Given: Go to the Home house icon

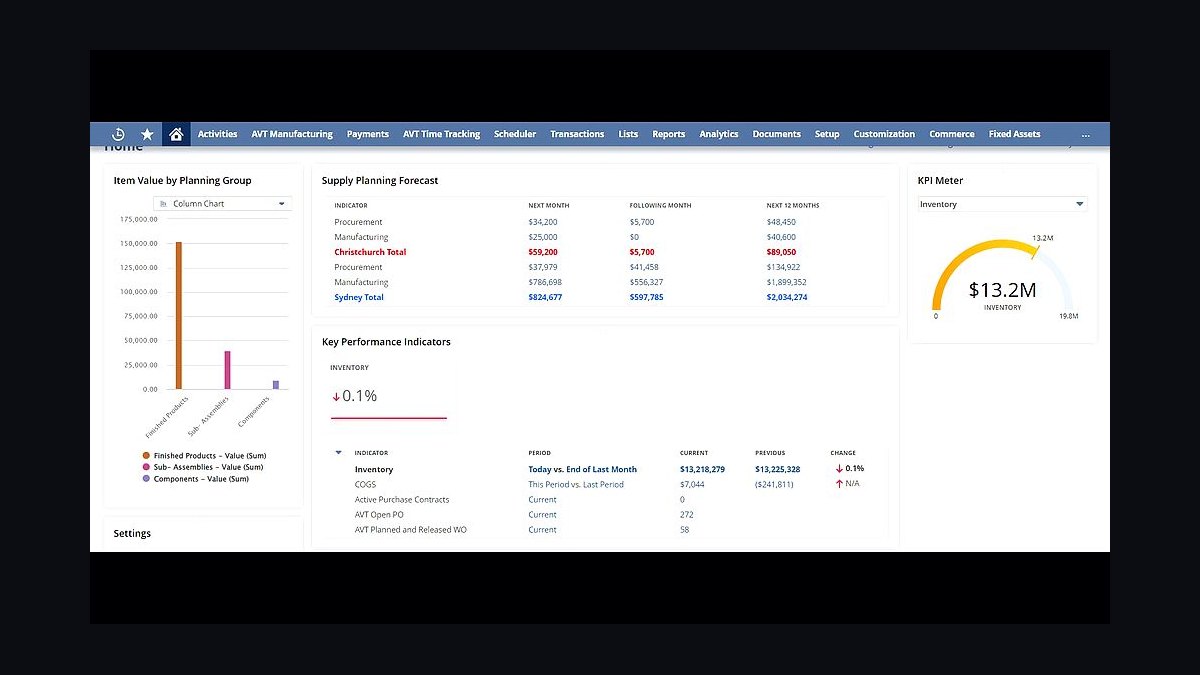Looking at the screenshot, I should pyautogui.click(x=176, y=134).
